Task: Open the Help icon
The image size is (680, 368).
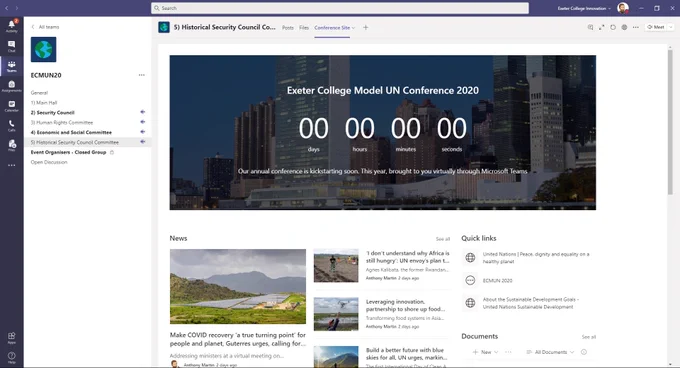Action: coord(12,358)
